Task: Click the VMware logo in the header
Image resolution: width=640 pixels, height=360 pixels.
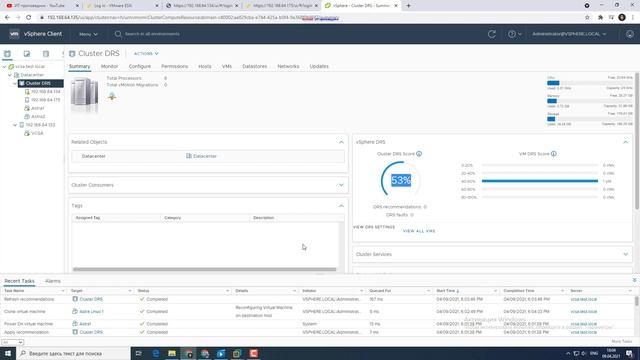Action: [x=14, y=34]
